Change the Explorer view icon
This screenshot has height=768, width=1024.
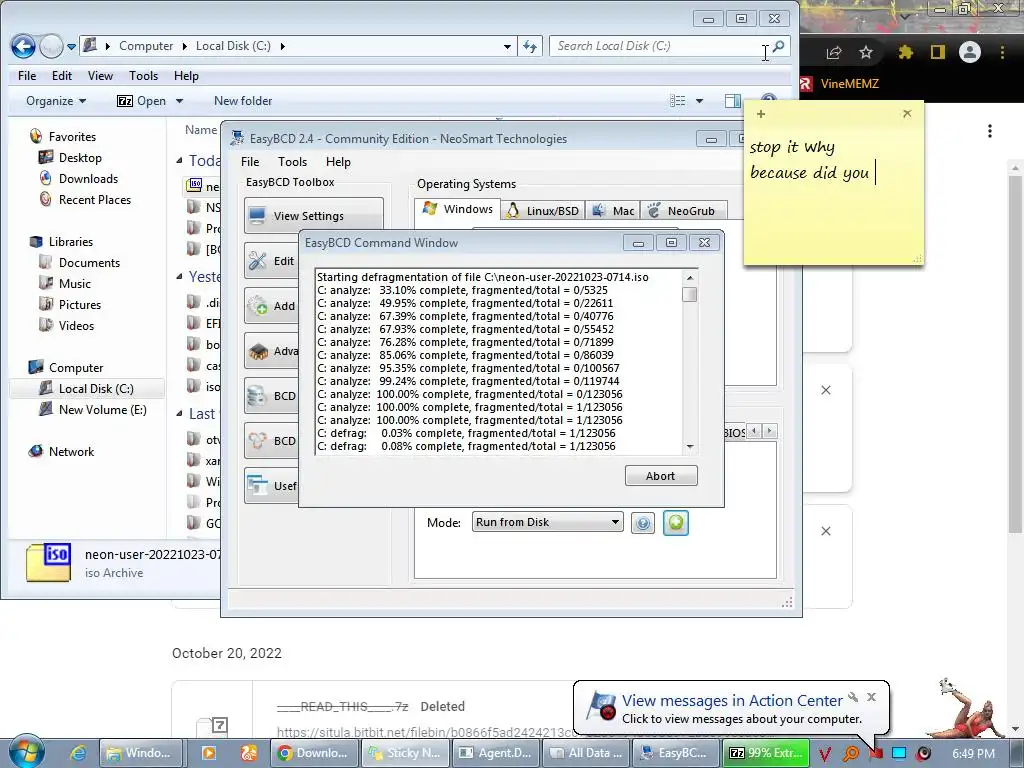click(x=678, y=101)
